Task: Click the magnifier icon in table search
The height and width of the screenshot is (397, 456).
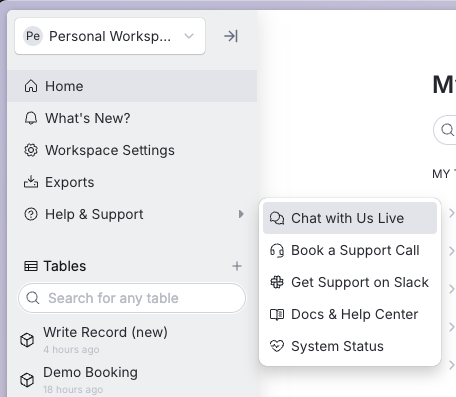Action: point(33,298)
